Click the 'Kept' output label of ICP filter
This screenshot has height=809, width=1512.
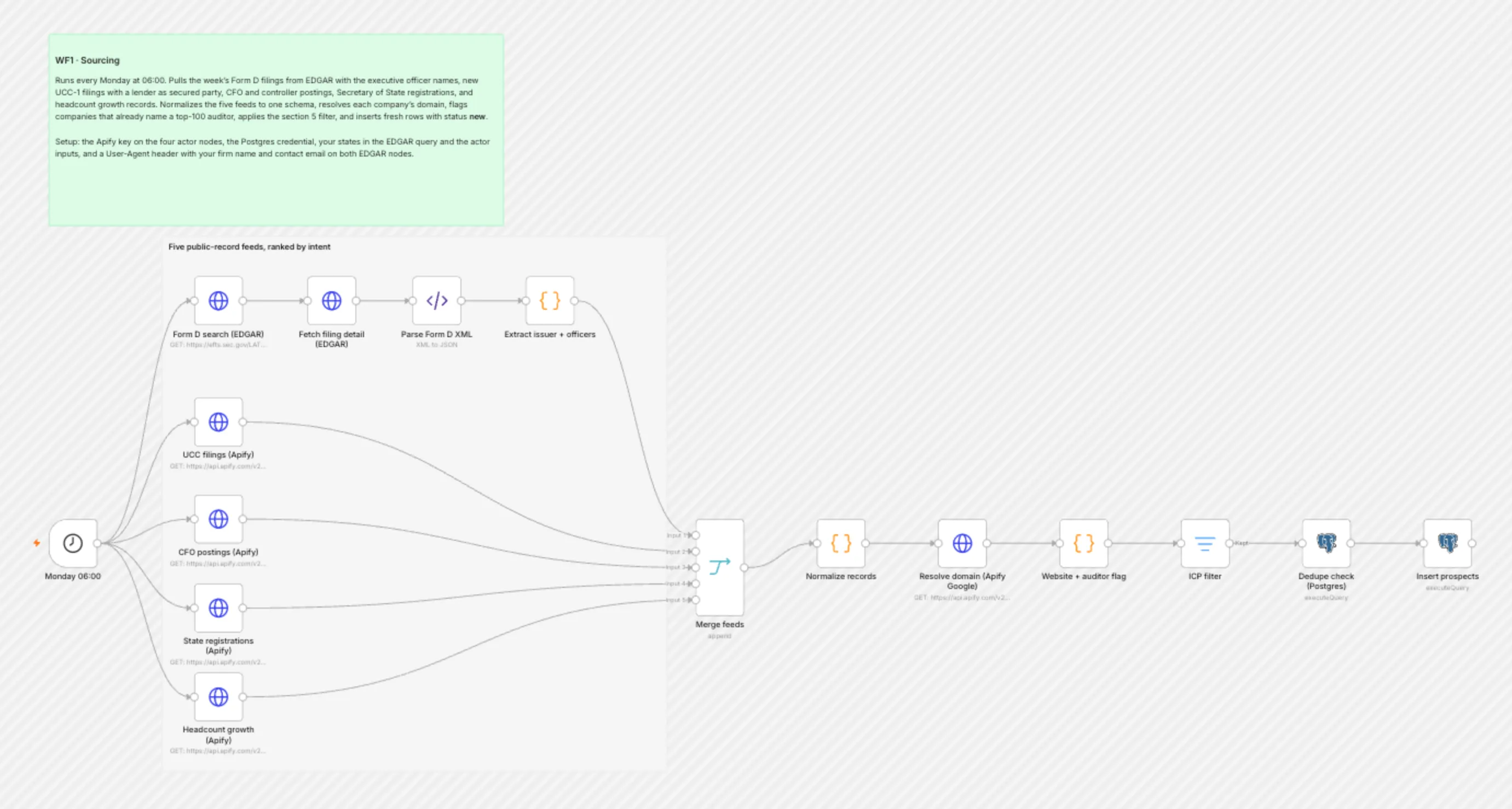coord(1242,543)
